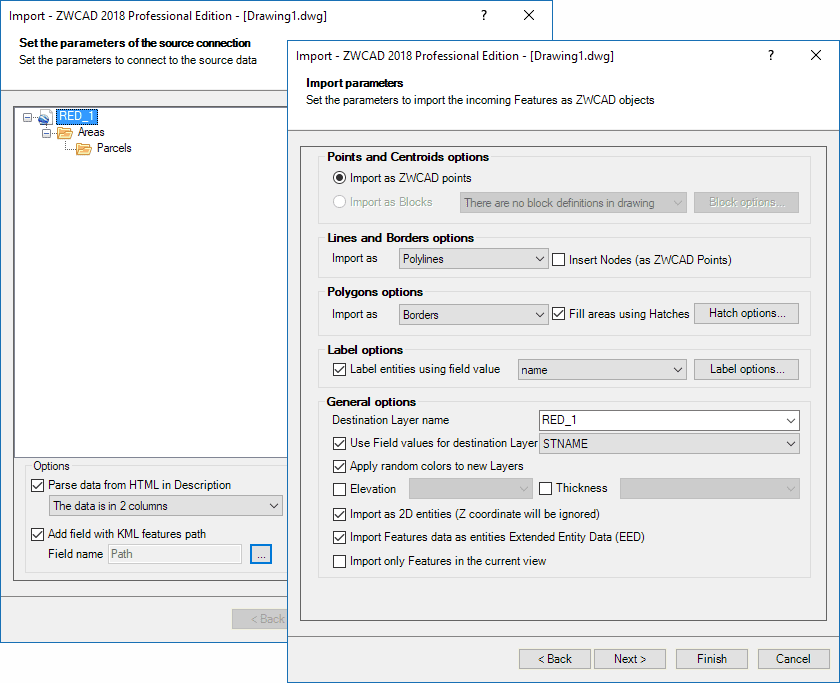Enable Insert Nodes as ZWCAD Points
The height and width of the screenshot is (683, 840).
click(558, 260)
